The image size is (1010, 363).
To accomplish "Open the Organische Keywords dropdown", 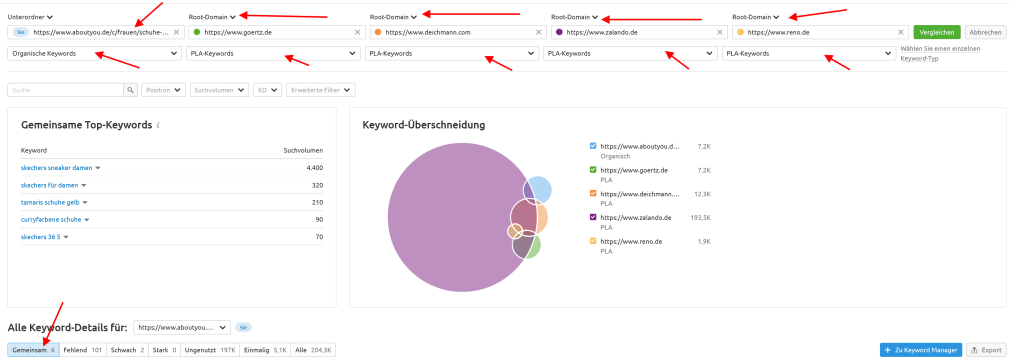I will [95, 53].
